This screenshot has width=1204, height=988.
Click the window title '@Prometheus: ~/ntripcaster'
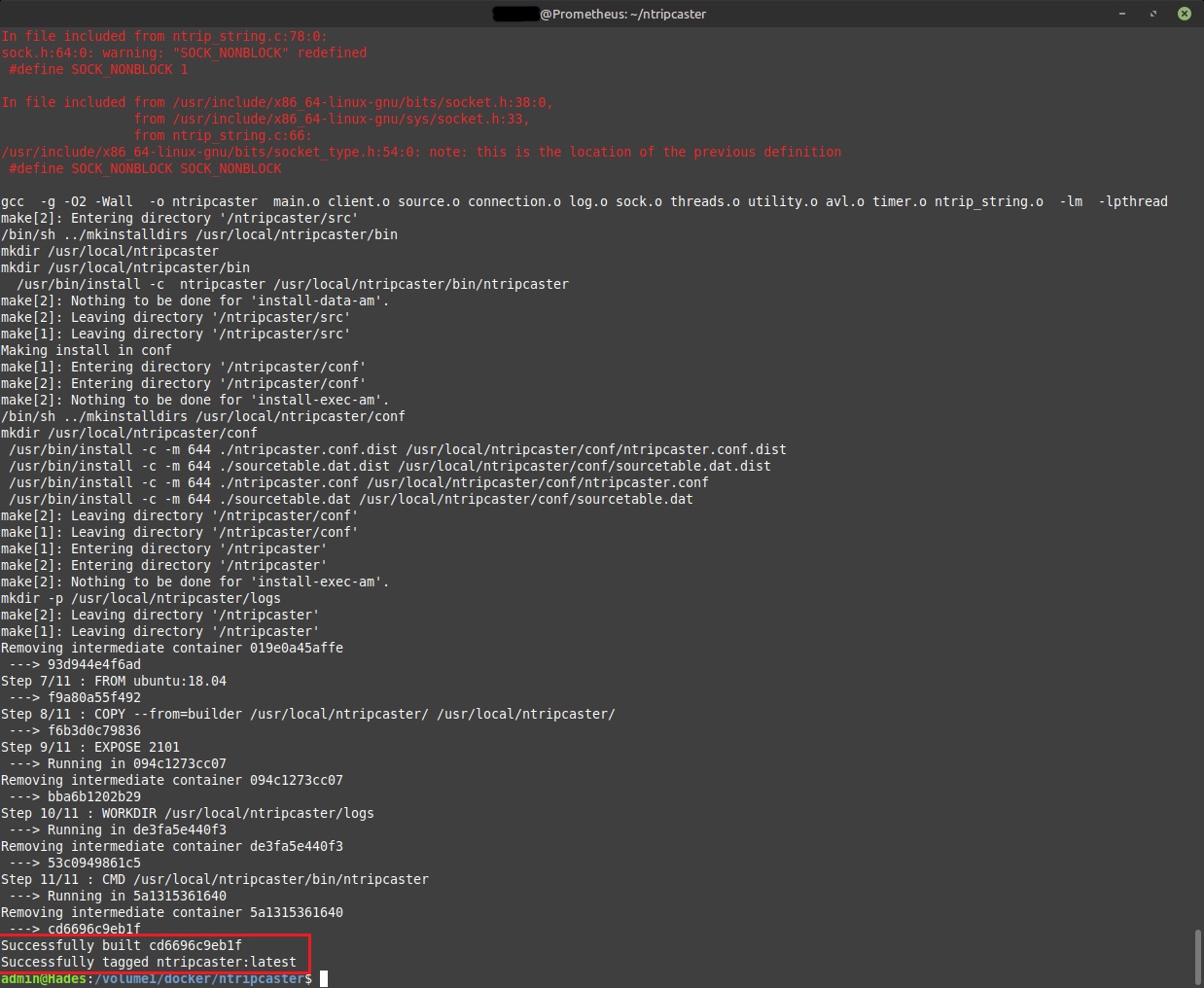pos(622,14)
